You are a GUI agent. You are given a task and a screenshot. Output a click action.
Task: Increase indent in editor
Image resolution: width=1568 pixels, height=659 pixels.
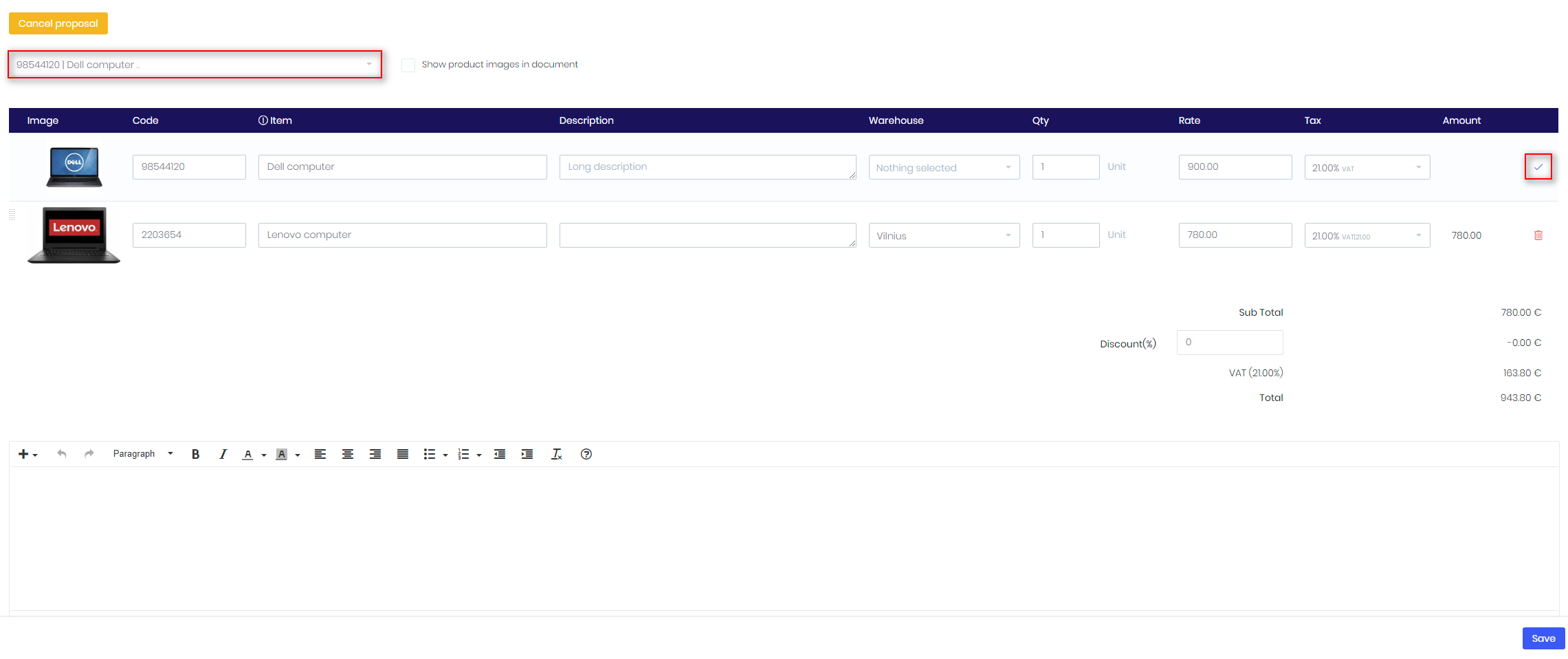(527, 454)
